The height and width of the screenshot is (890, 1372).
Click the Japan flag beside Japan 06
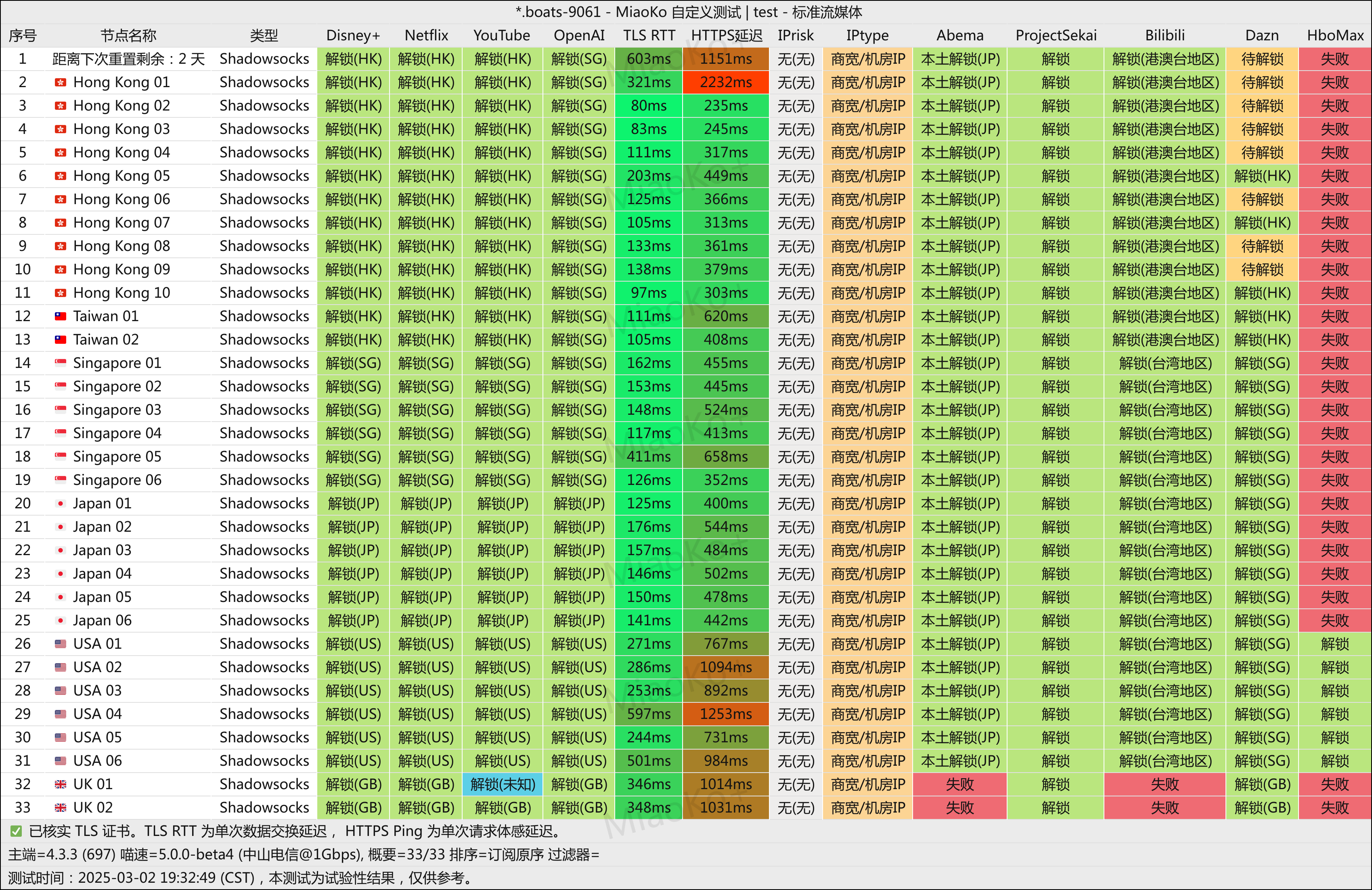coord(60,620)
